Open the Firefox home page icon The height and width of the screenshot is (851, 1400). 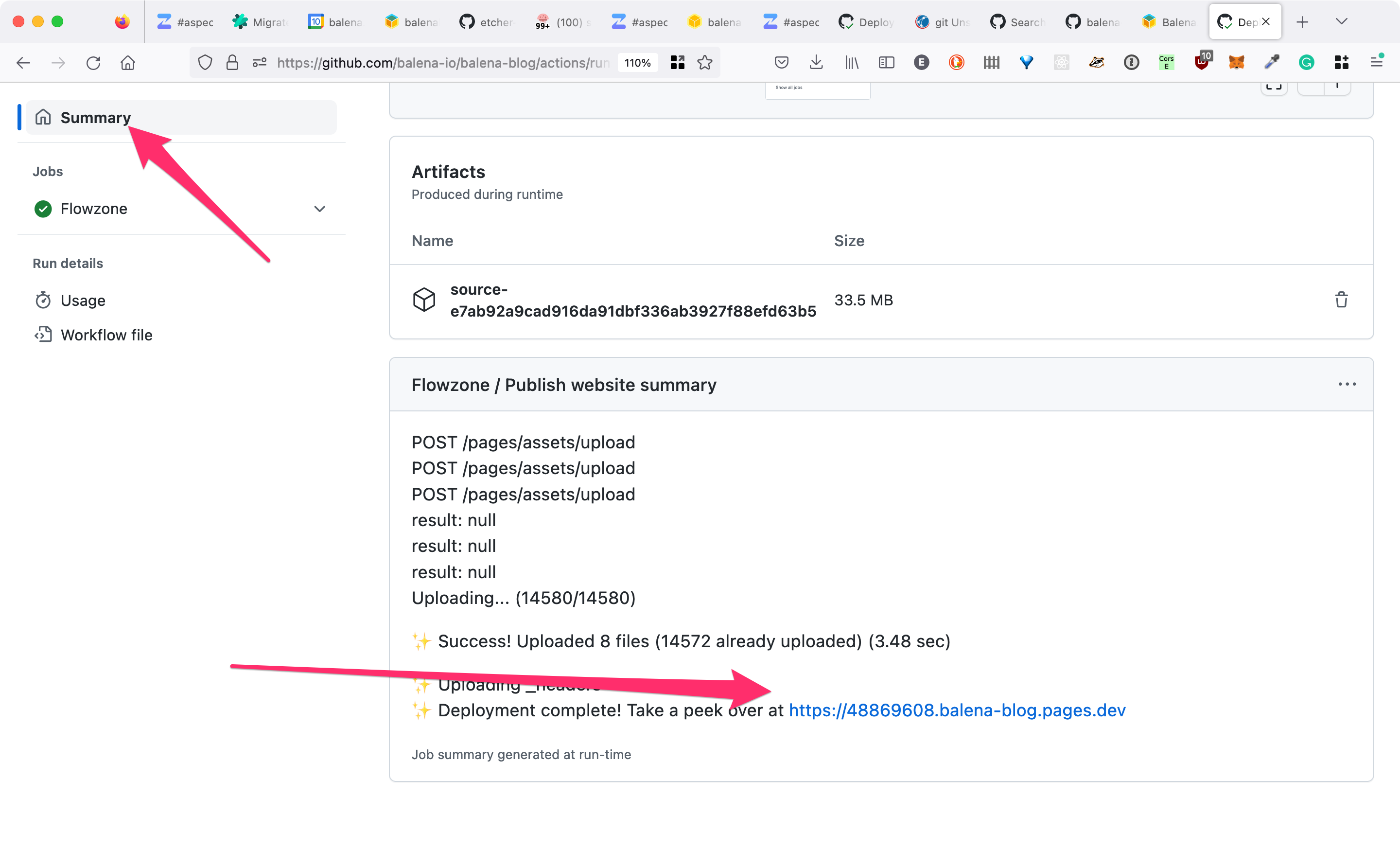pos(128,63)
